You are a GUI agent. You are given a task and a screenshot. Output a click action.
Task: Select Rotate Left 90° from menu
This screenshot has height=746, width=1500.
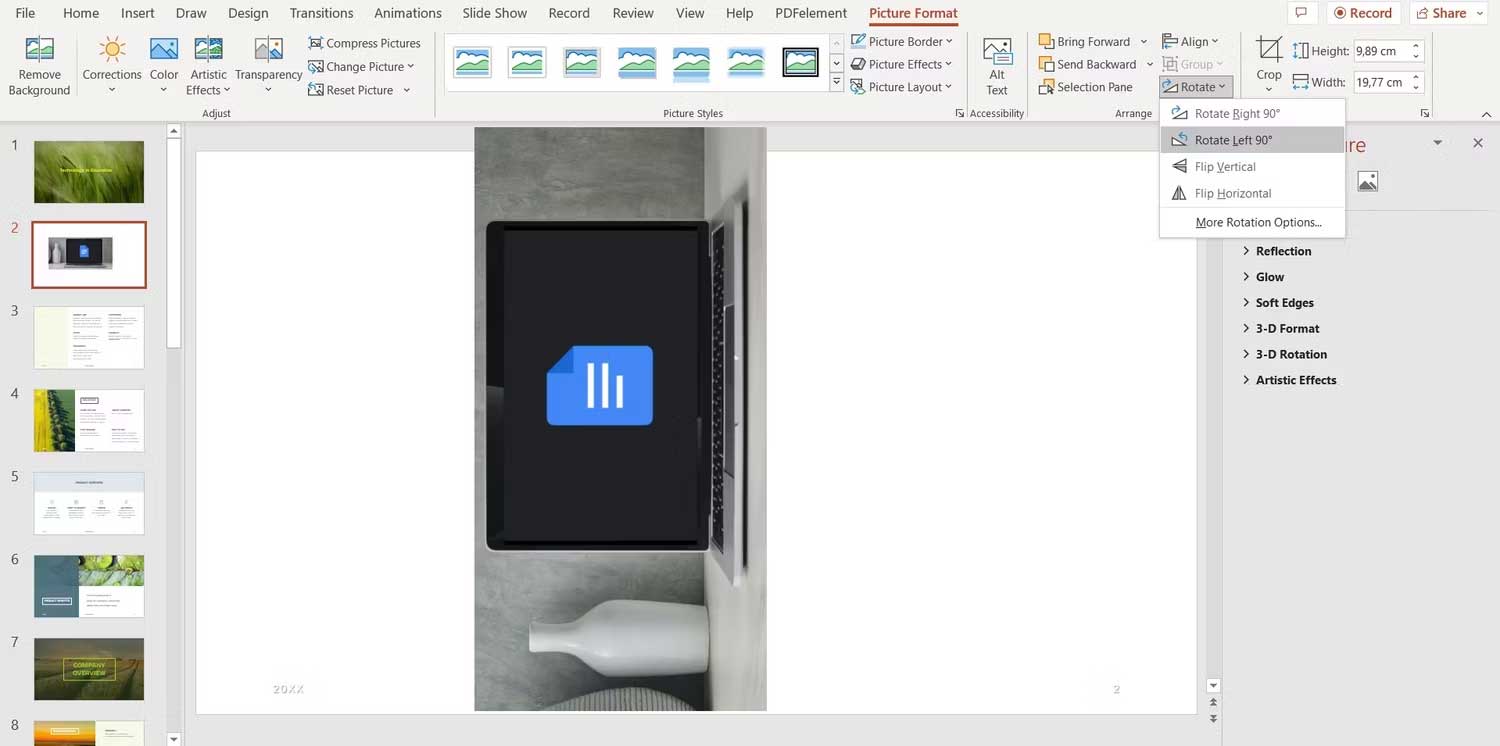[x=1233, y=140]
